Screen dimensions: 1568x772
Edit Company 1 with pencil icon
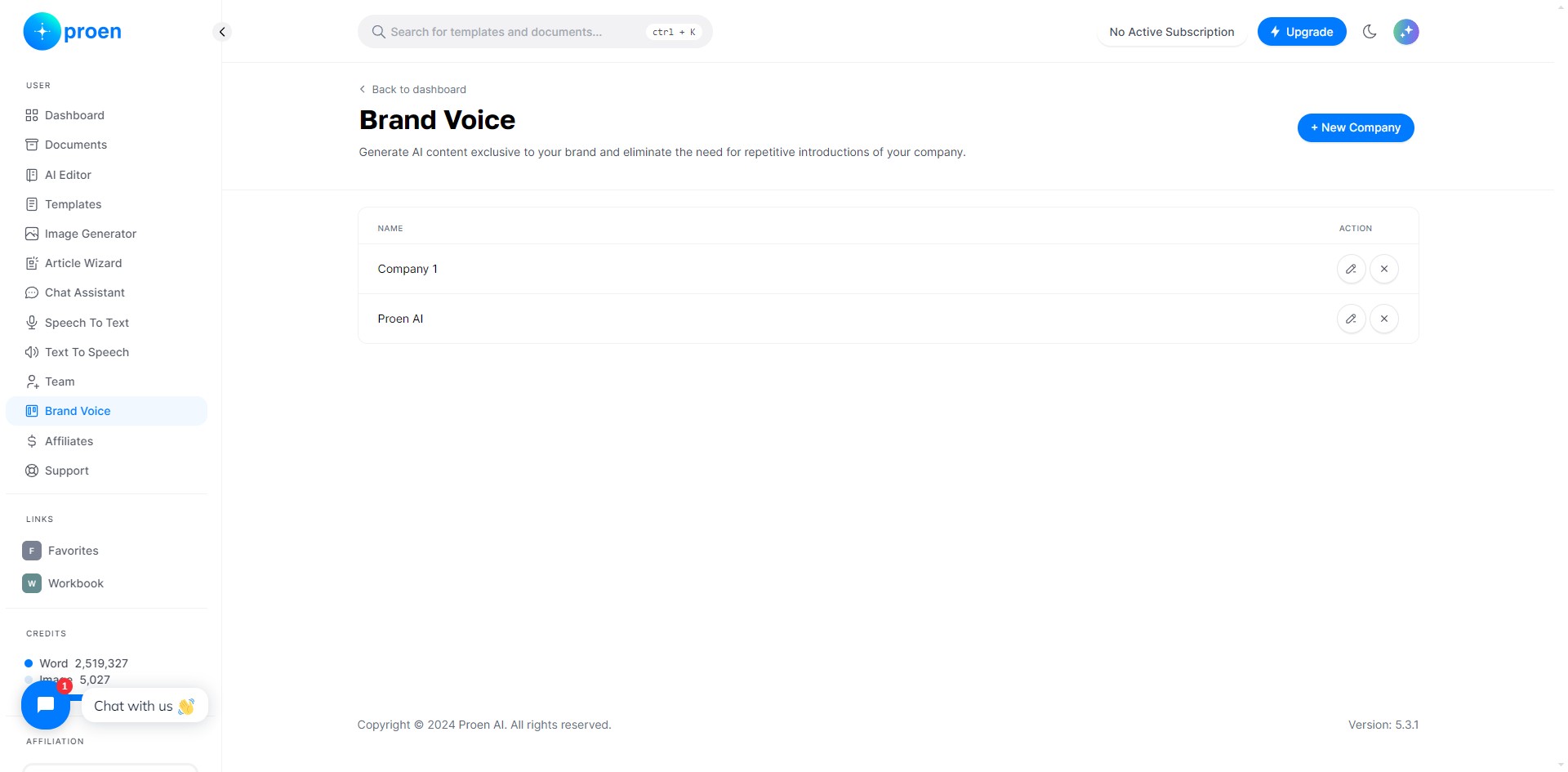pyautogui.click(x=1352, y=269)
